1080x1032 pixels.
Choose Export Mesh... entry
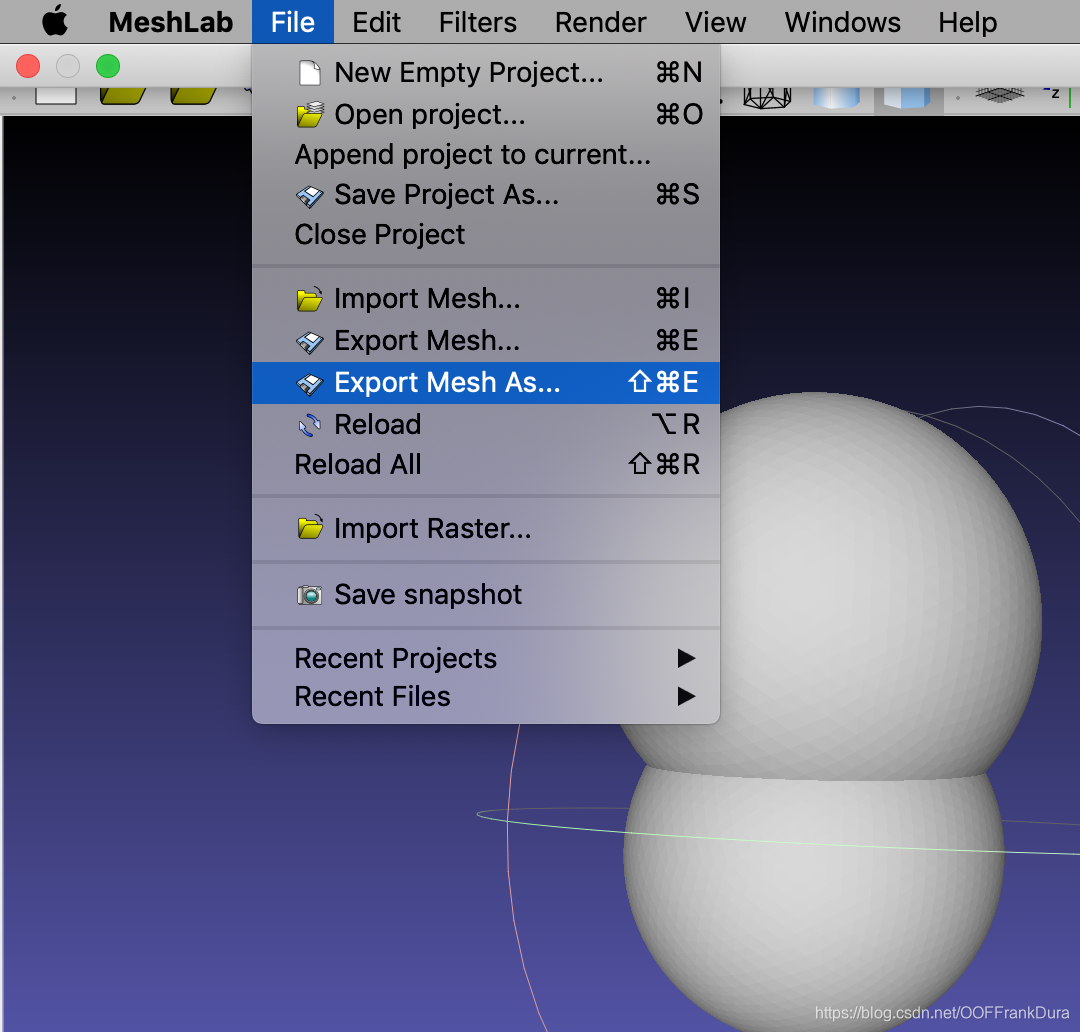(486, 340)
